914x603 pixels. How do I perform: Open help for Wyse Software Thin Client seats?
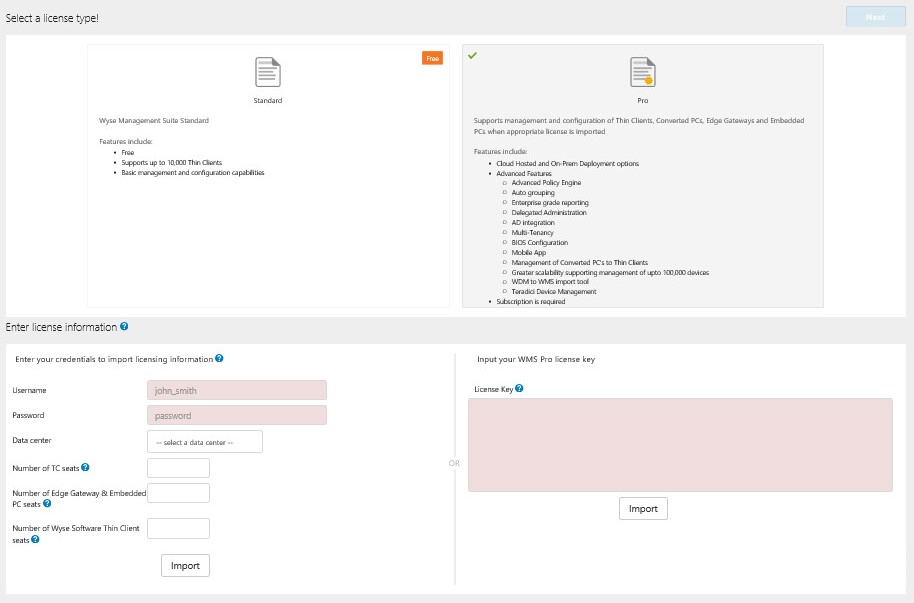[x=35, y=539]
